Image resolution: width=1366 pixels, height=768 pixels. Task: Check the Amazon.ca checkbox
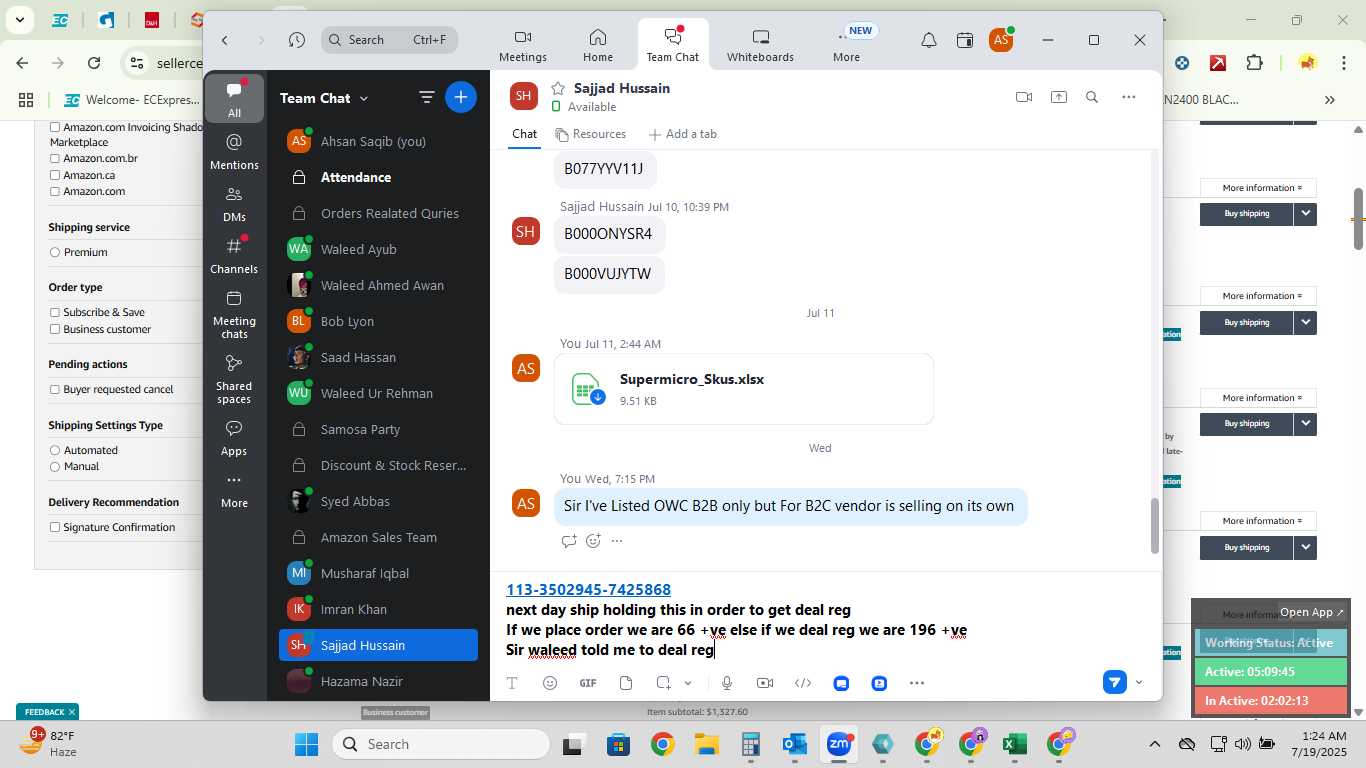tap(55, 175)
